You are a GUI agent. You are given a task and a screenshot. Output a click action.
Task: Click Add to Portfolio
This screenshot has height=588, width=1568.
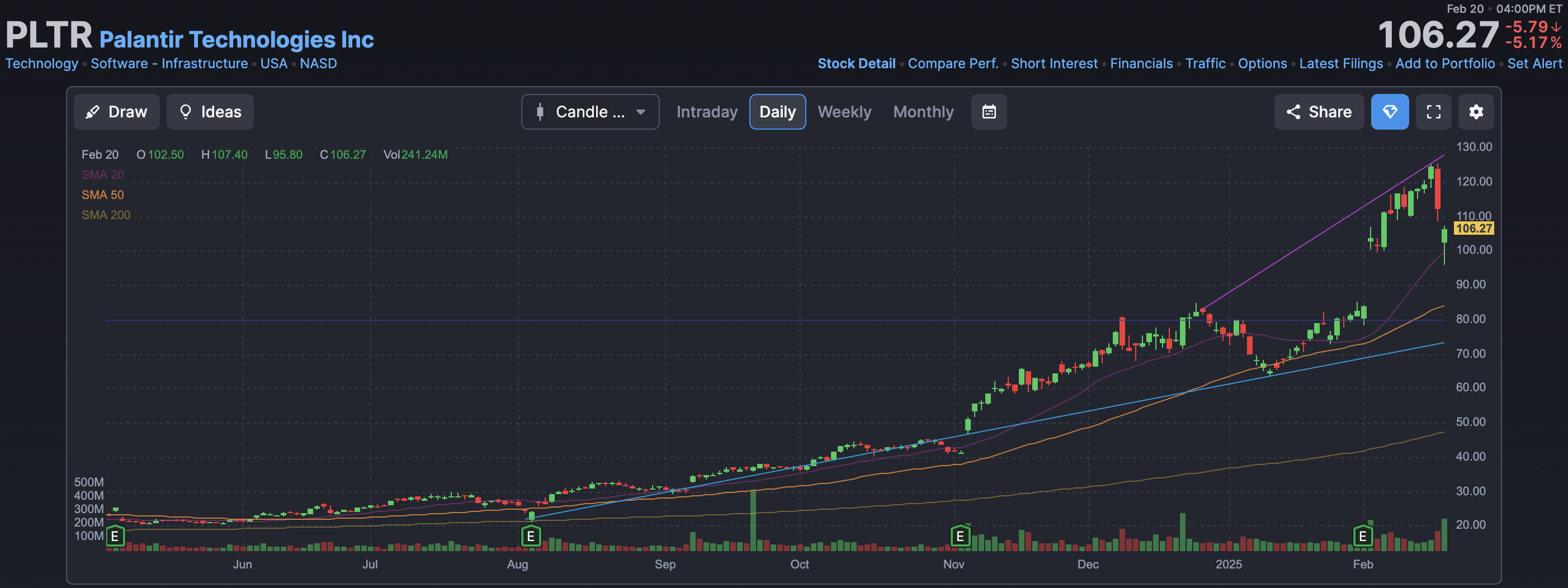tap(1445, 63)
